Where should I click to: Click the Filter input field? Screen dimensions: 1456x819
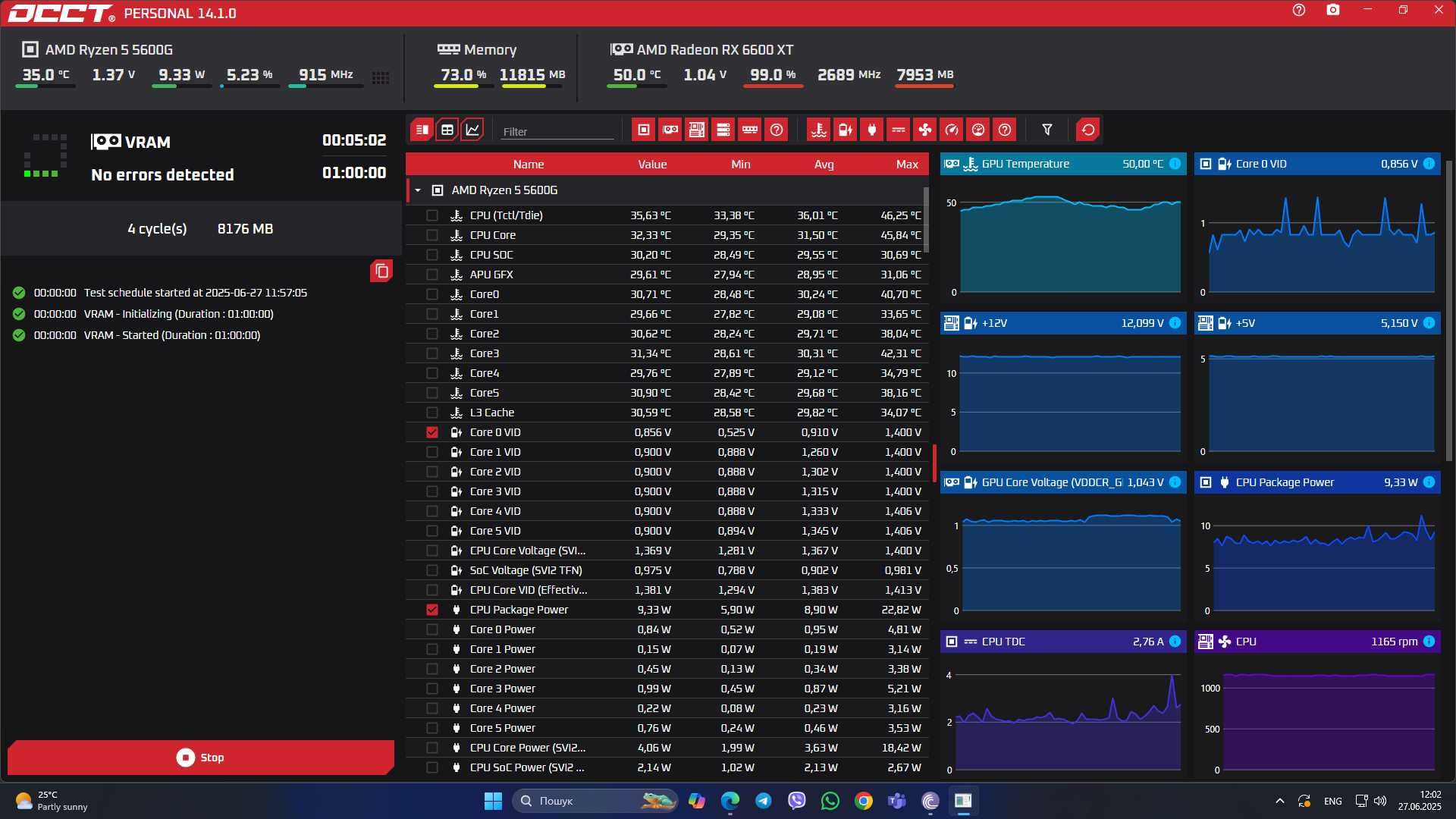click(x=557, y=131)
